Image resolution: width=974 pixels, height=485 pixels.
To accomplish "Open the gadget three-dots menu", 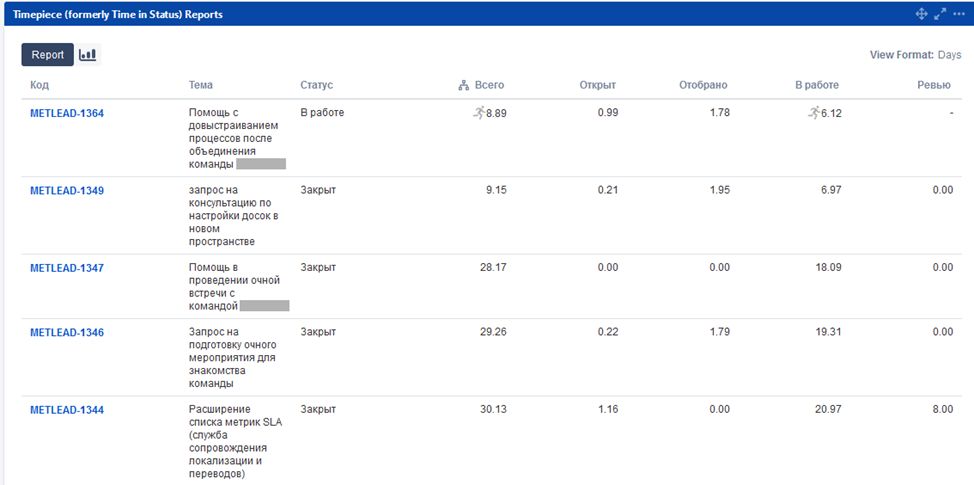I will click(958, 14).
